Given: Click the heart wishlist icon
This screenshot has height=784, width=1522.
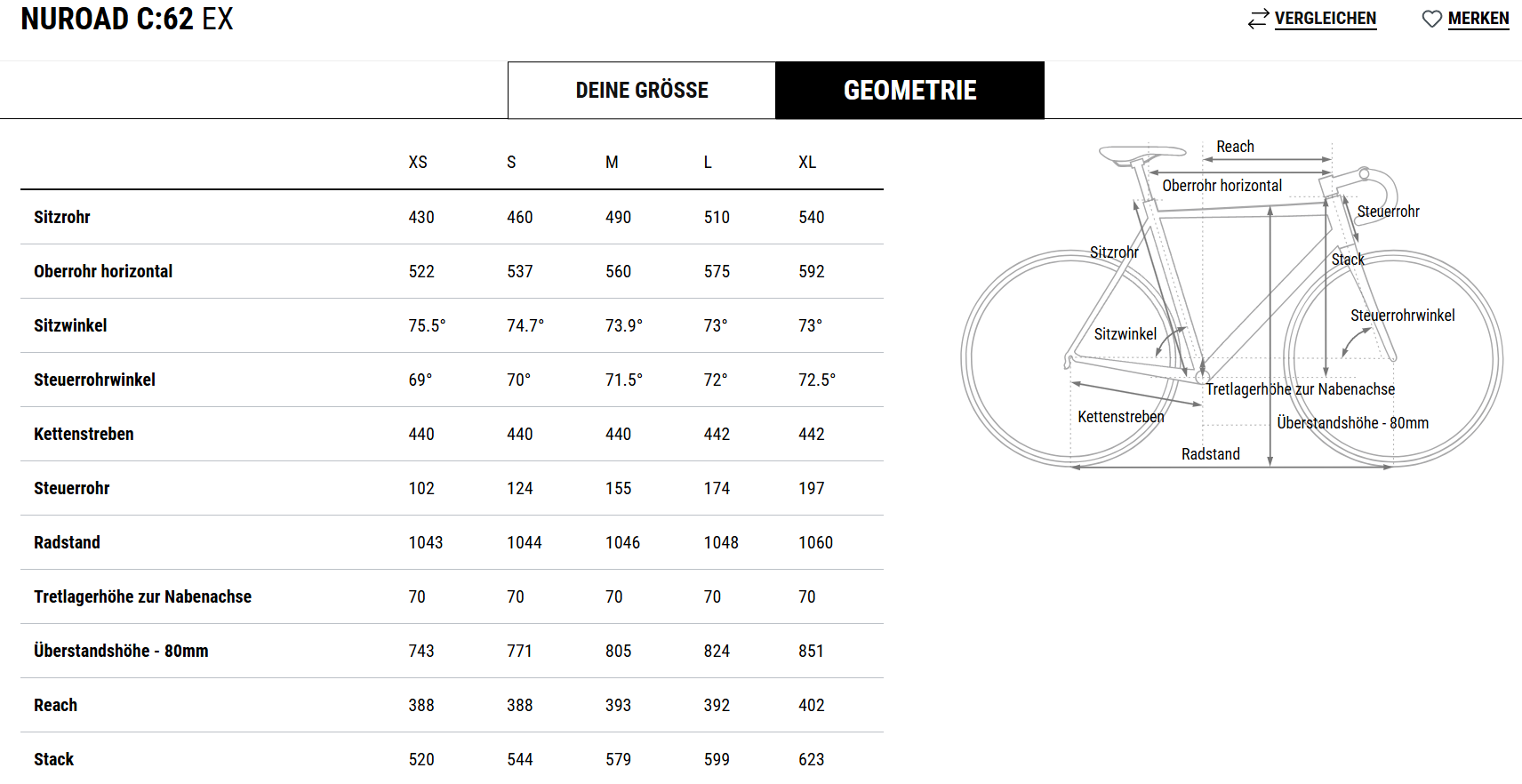Looking at the screenshot, I should pos(1431,19).
